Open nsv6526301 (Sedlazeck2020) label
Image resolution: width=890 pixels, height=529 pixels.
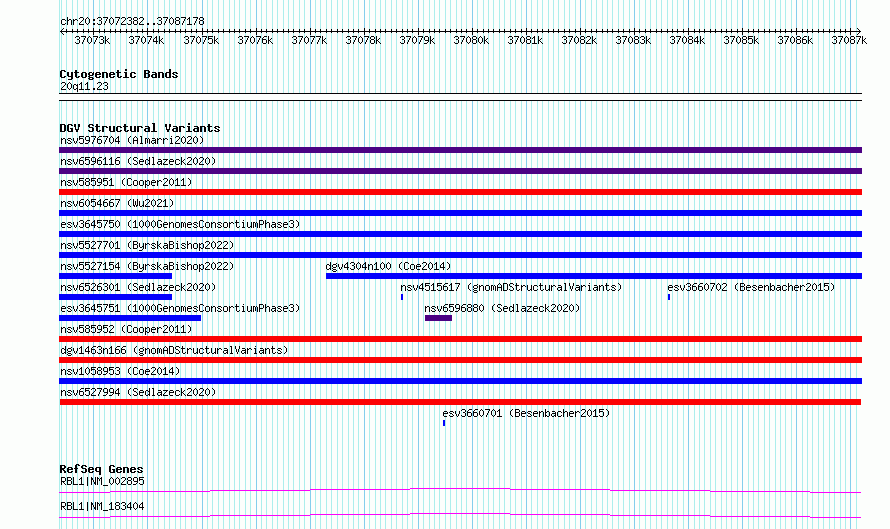tap(138, 287)
